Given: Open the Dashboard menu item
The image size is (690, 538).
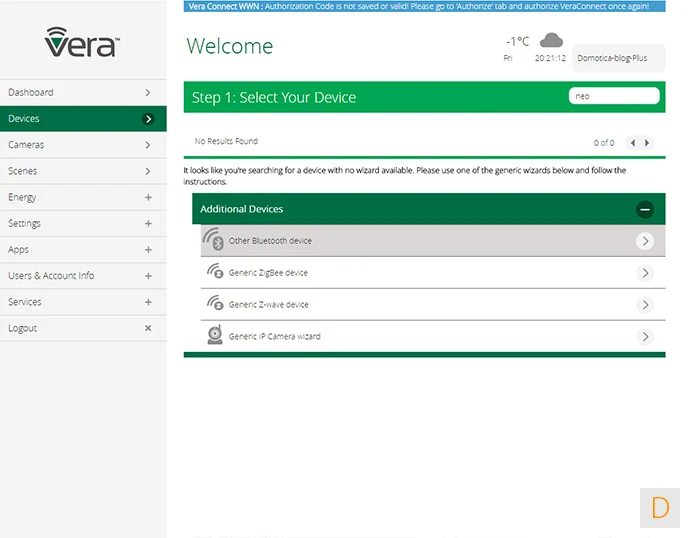Looking at the screenshot, I should pos(83,92).
